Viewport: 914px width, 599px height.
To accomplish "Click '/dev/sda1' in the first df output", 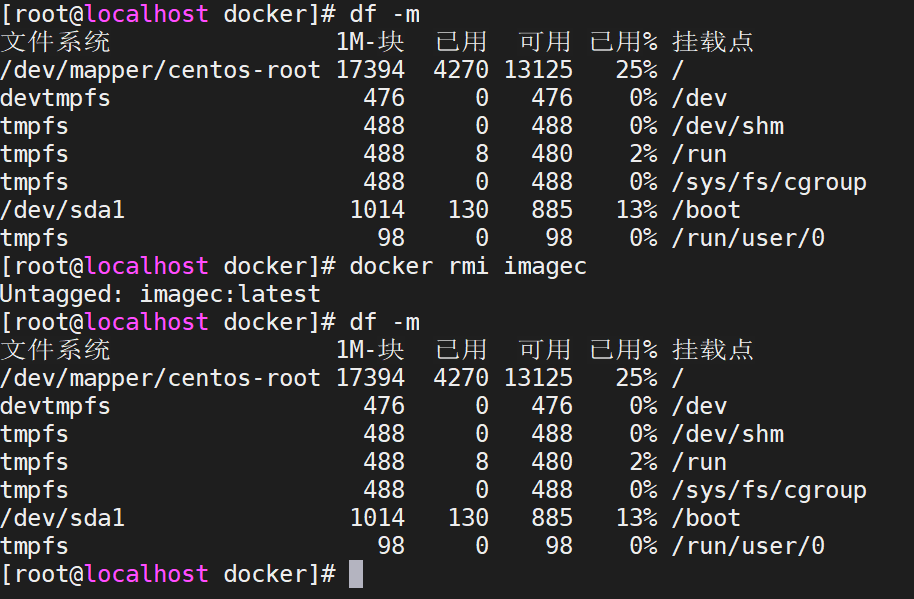I will [x=62, y=210].
